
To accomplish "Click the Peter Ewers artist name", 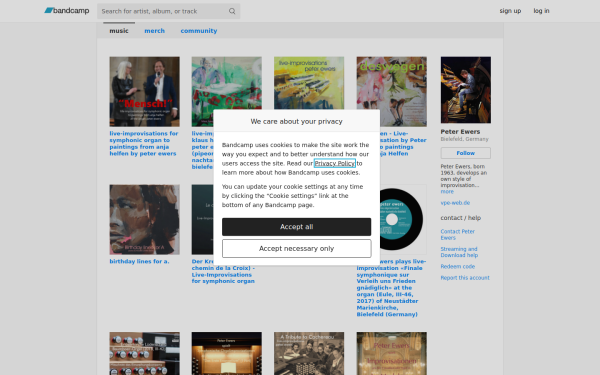I will pyautogui.click(x=460, y=132).
